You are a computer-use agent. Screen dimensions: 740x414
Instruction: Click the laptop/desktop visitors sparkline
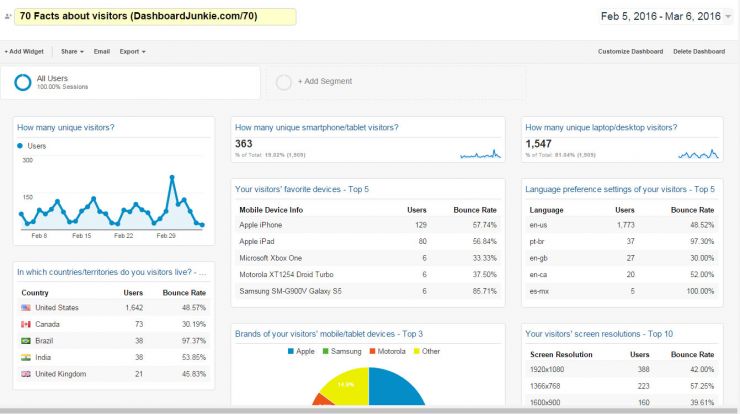click(698, 154)
